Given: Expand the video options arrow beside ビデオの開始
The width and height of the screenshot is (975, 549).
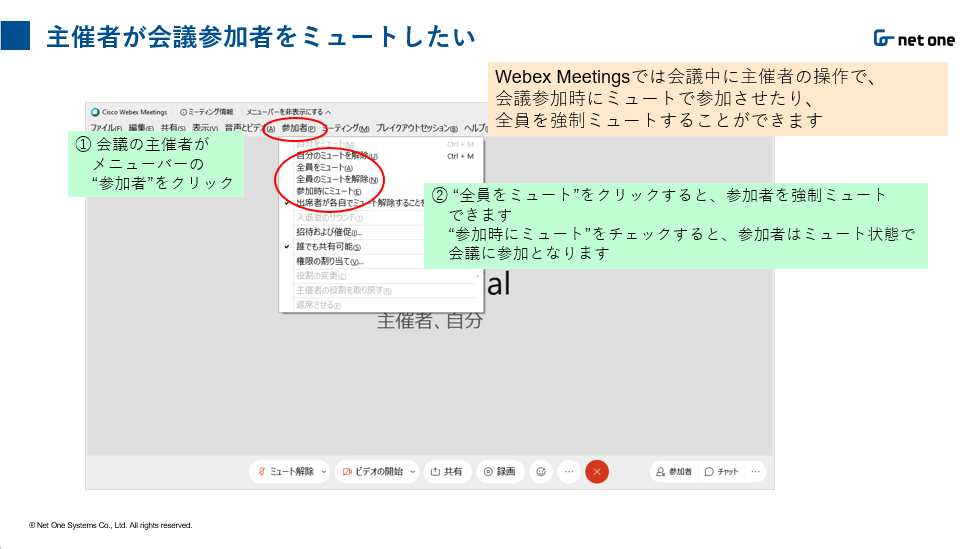Looking at the screenshot, I should [413, 472].
